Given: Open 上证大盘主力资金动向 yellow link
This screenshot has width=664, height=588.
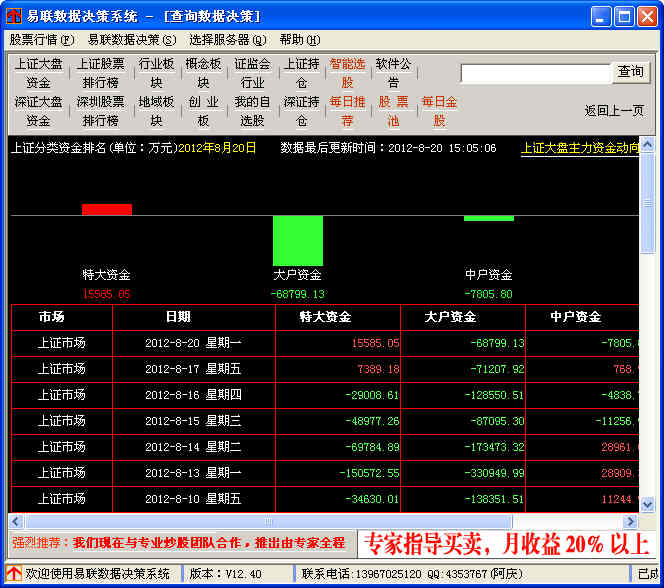Looking at the screenshot, I should click(x=580, y=148).
